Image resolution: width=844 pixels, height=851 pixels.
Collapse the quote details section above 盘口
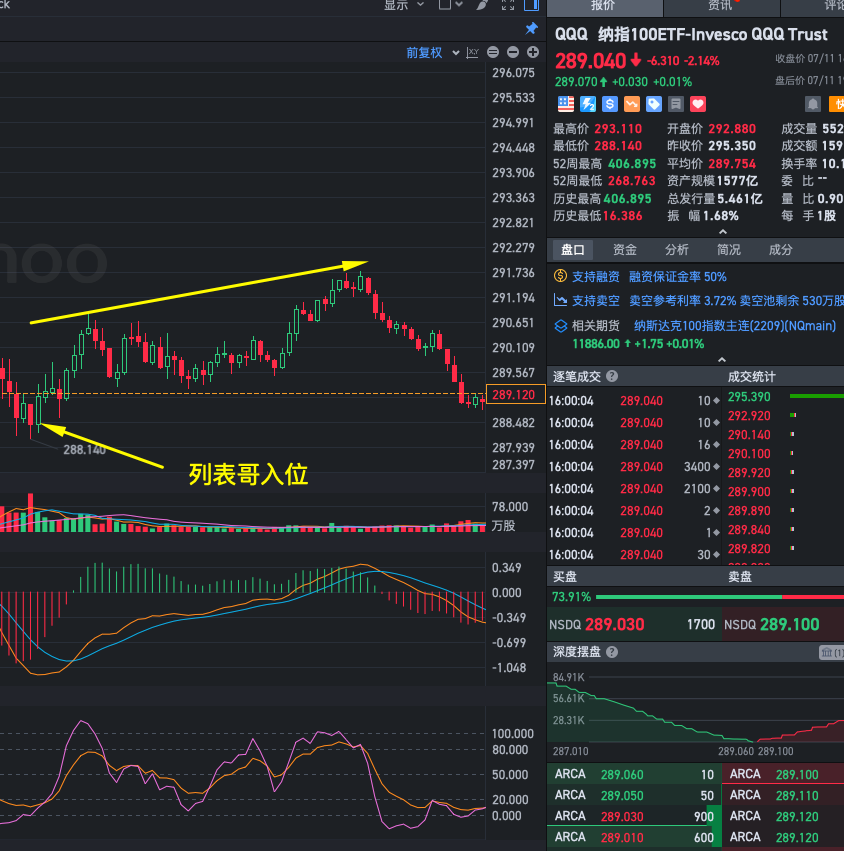(x=722, y=232)
